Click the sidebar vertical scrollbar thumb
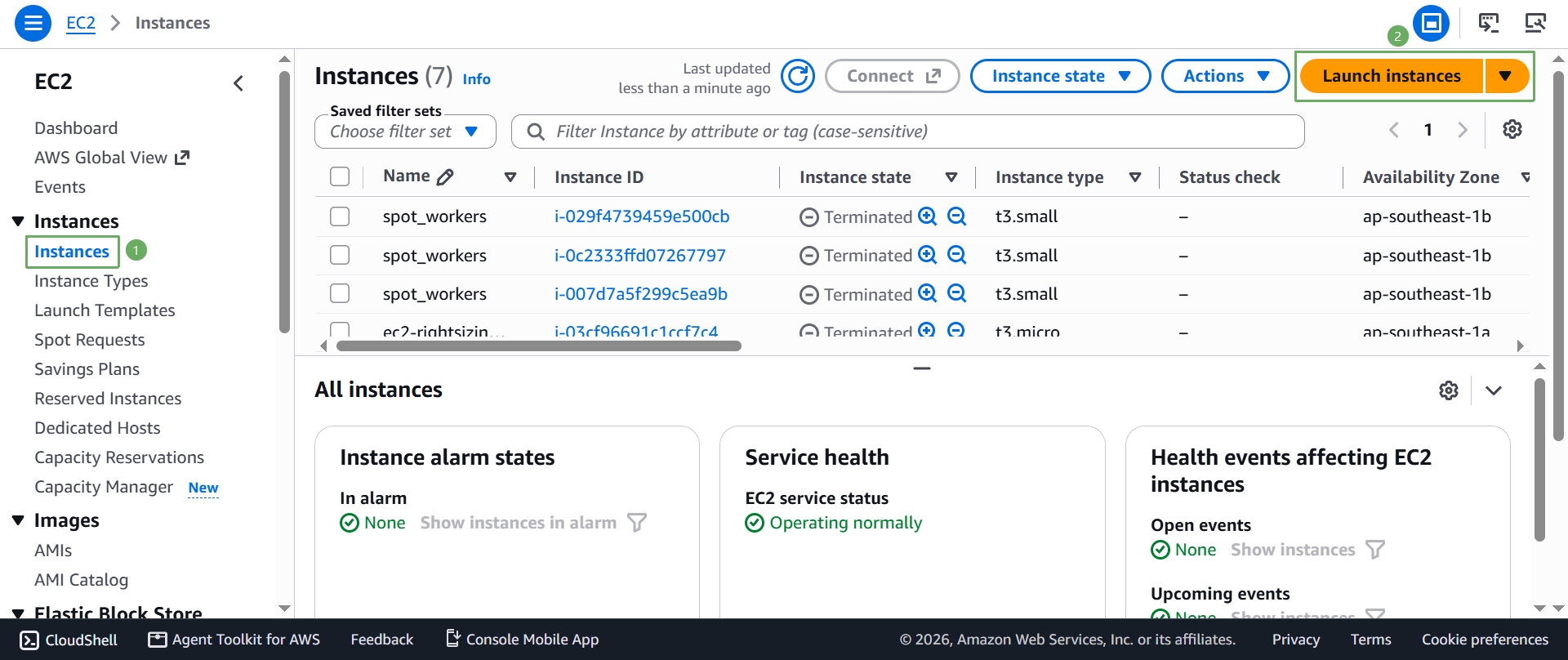The width and height of the screenshot is (1568, 660). click(x=284, y=203)
